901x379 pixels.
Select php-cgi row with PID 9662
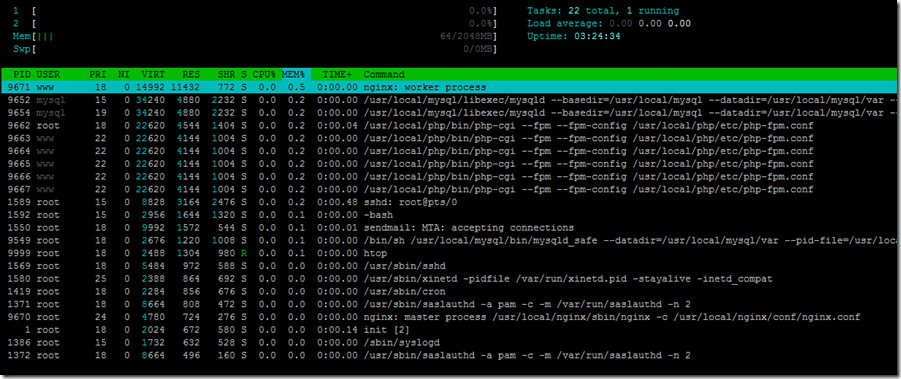[450, 126]
